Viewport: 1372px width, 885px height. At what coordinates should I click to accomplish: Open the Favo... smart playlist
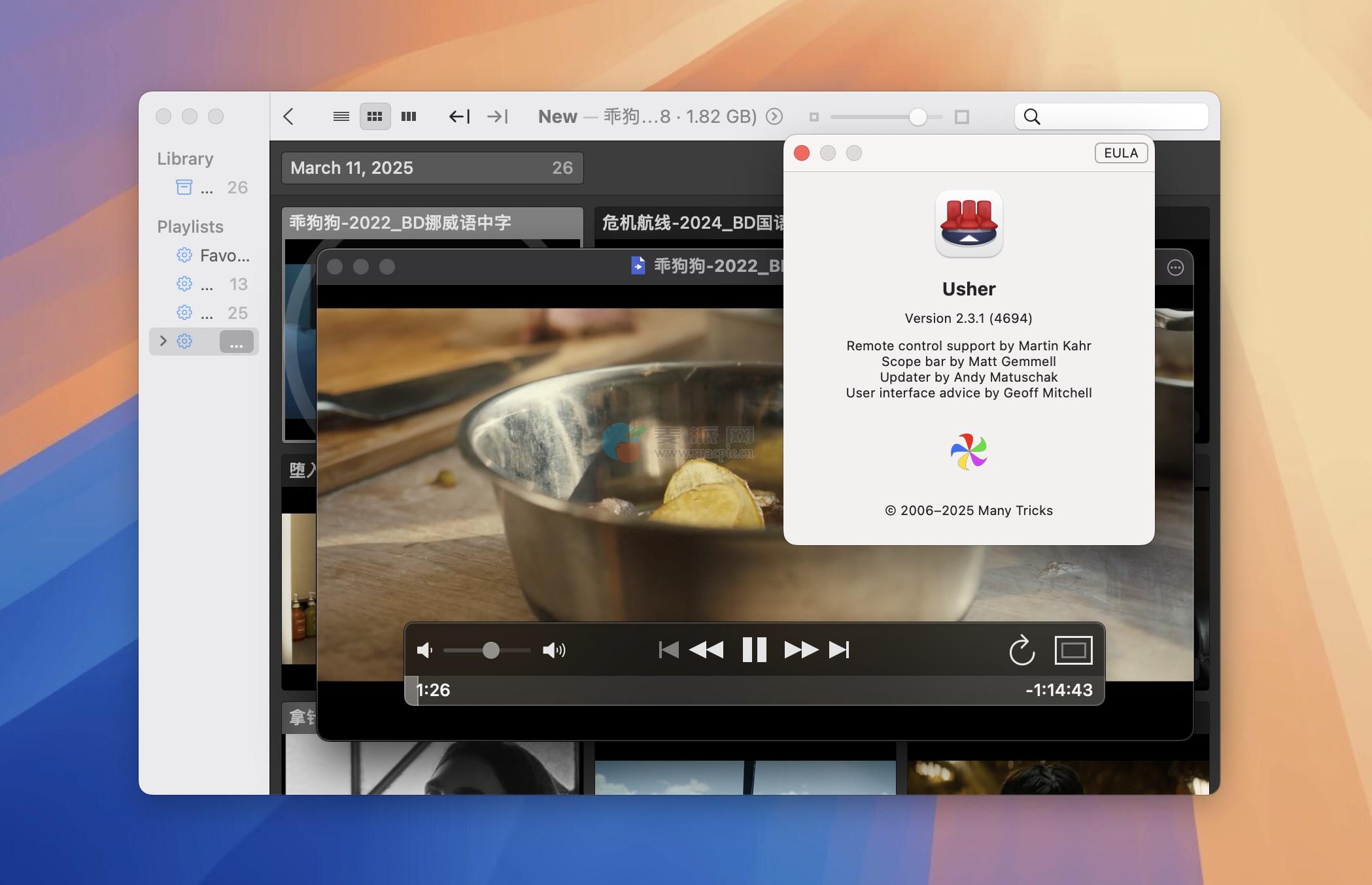[x=204, y=256]
